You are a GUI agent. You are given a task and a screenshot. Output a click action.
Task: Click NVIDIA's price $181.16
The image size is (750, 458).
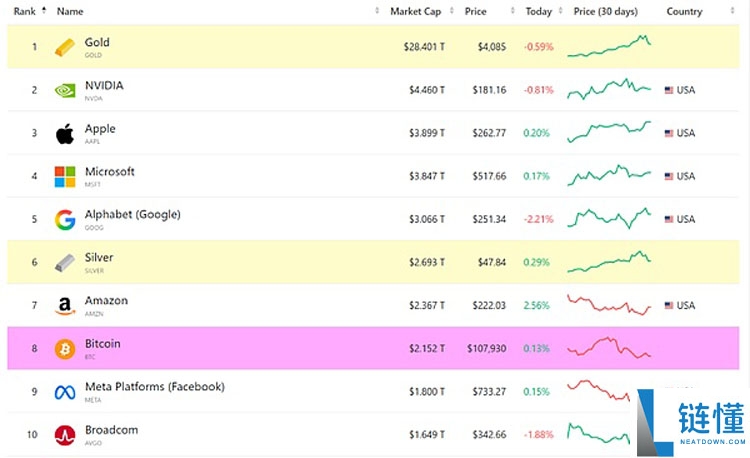click(x=489, y=90)
